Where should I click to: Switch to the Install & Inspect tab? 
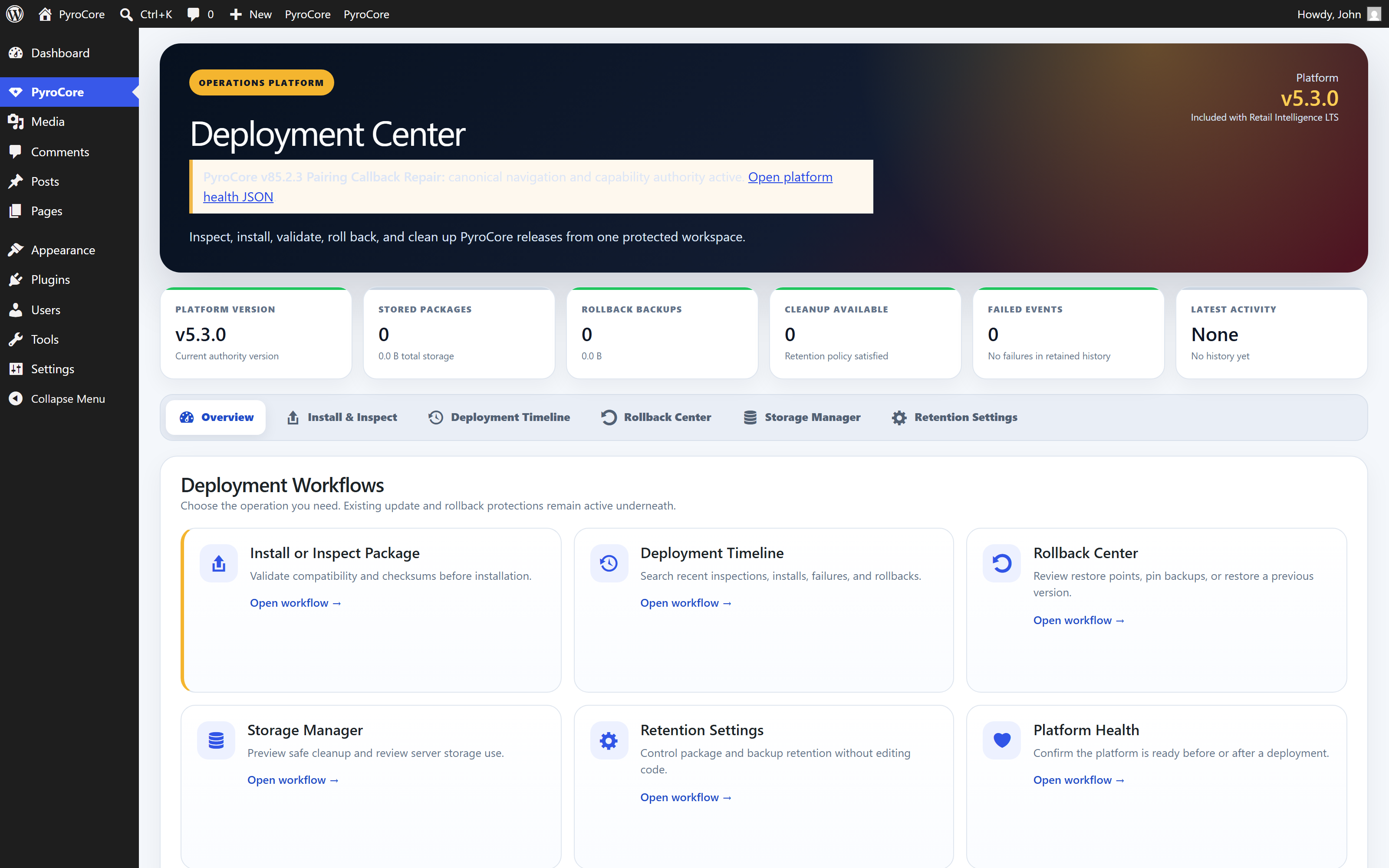click(342, 417)
